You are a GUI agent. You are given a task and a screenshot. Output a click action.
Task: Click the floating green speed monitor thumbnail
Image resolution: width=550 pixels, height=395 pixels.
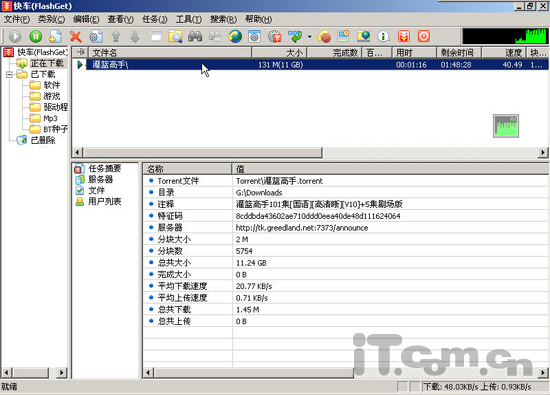(505, 126)
